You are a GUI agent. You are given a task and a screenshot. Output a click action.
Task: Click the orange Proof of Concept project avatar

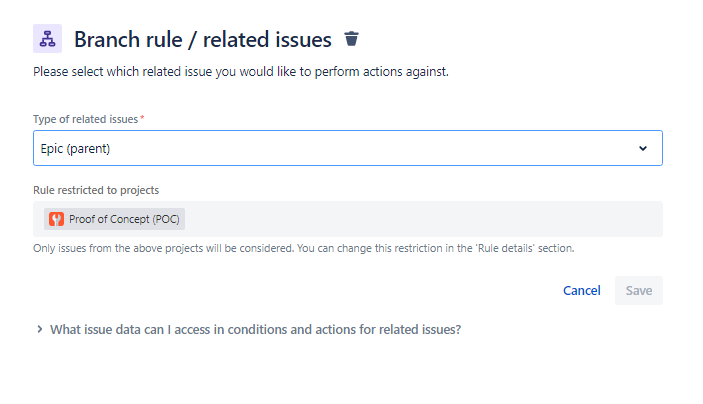tap(56, 219)
